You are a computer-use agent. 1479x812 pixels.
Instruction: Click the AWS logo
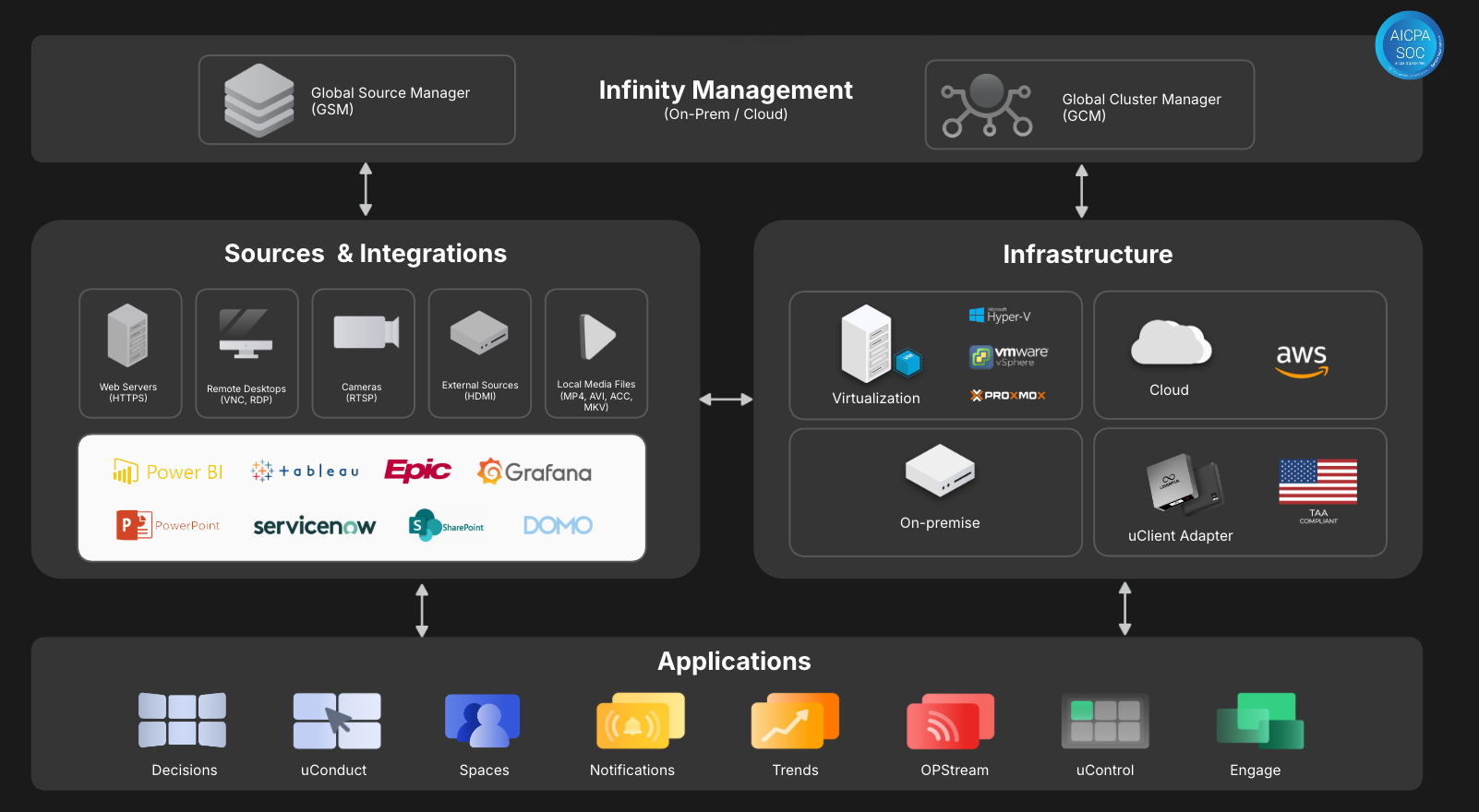[1302, 361]
